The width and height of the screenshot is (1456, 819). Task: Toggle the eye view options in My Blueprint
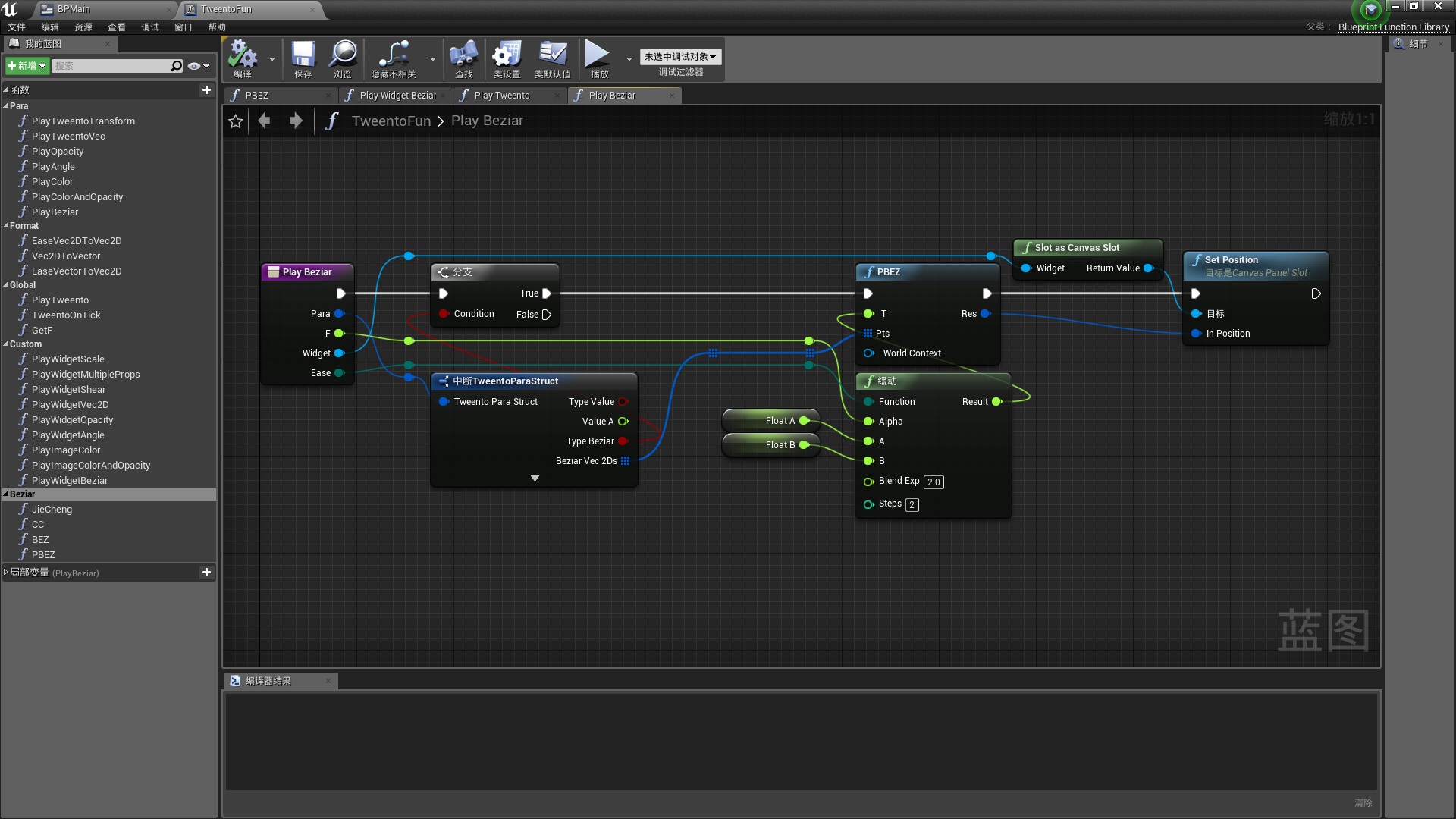(198, 66)
